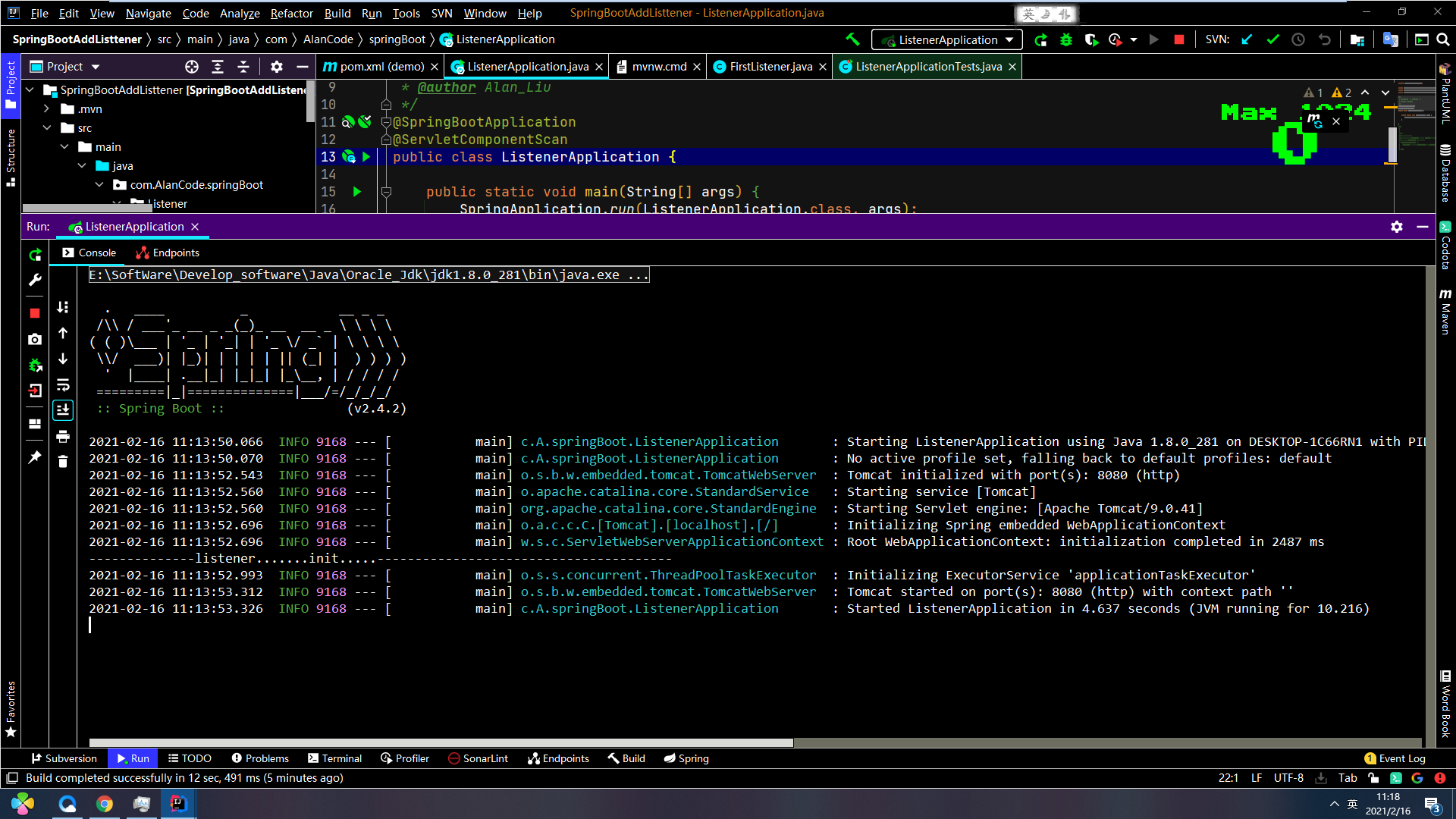
Task: Open the SonarLint tool window button
Action: point(478,758)
